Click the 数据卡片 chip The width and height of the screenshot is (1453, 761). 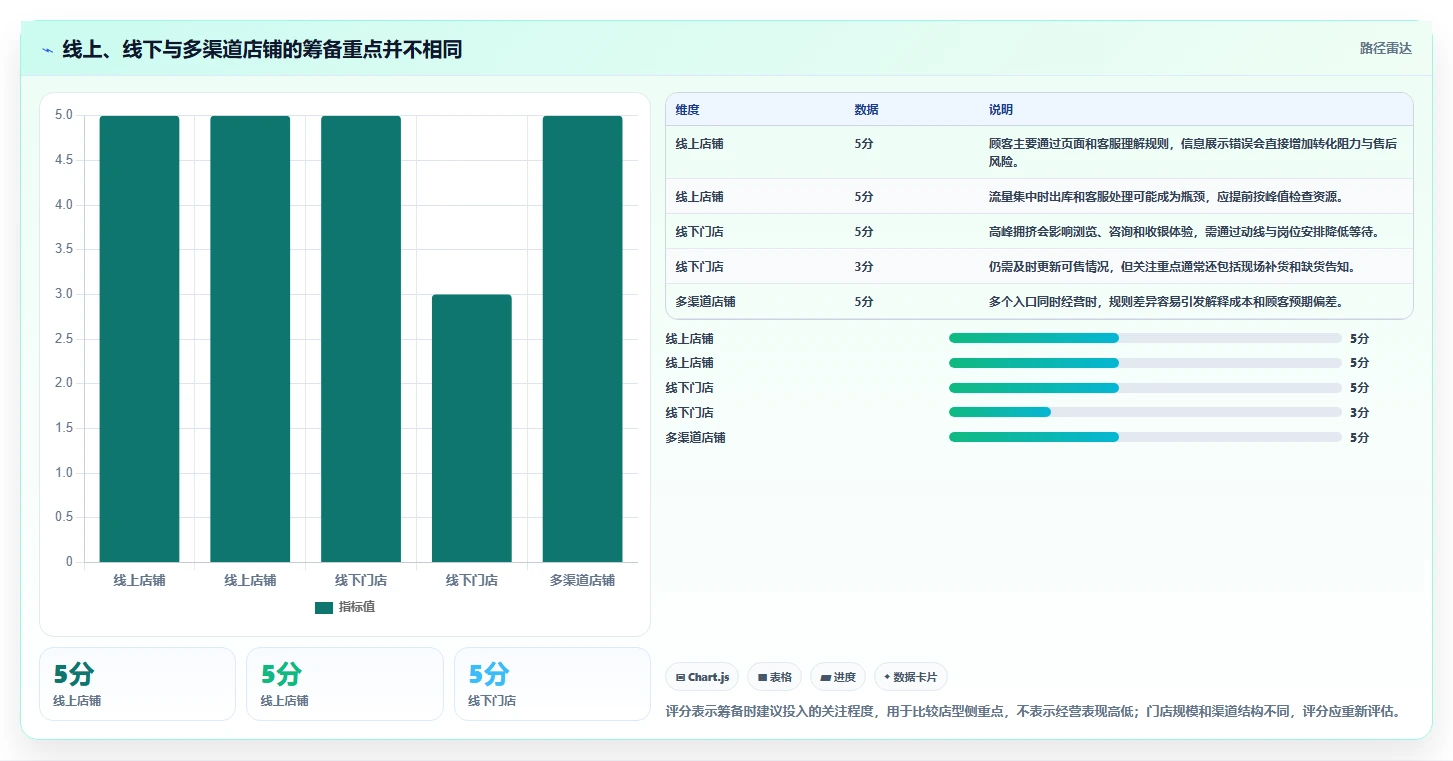coord(910,677)
